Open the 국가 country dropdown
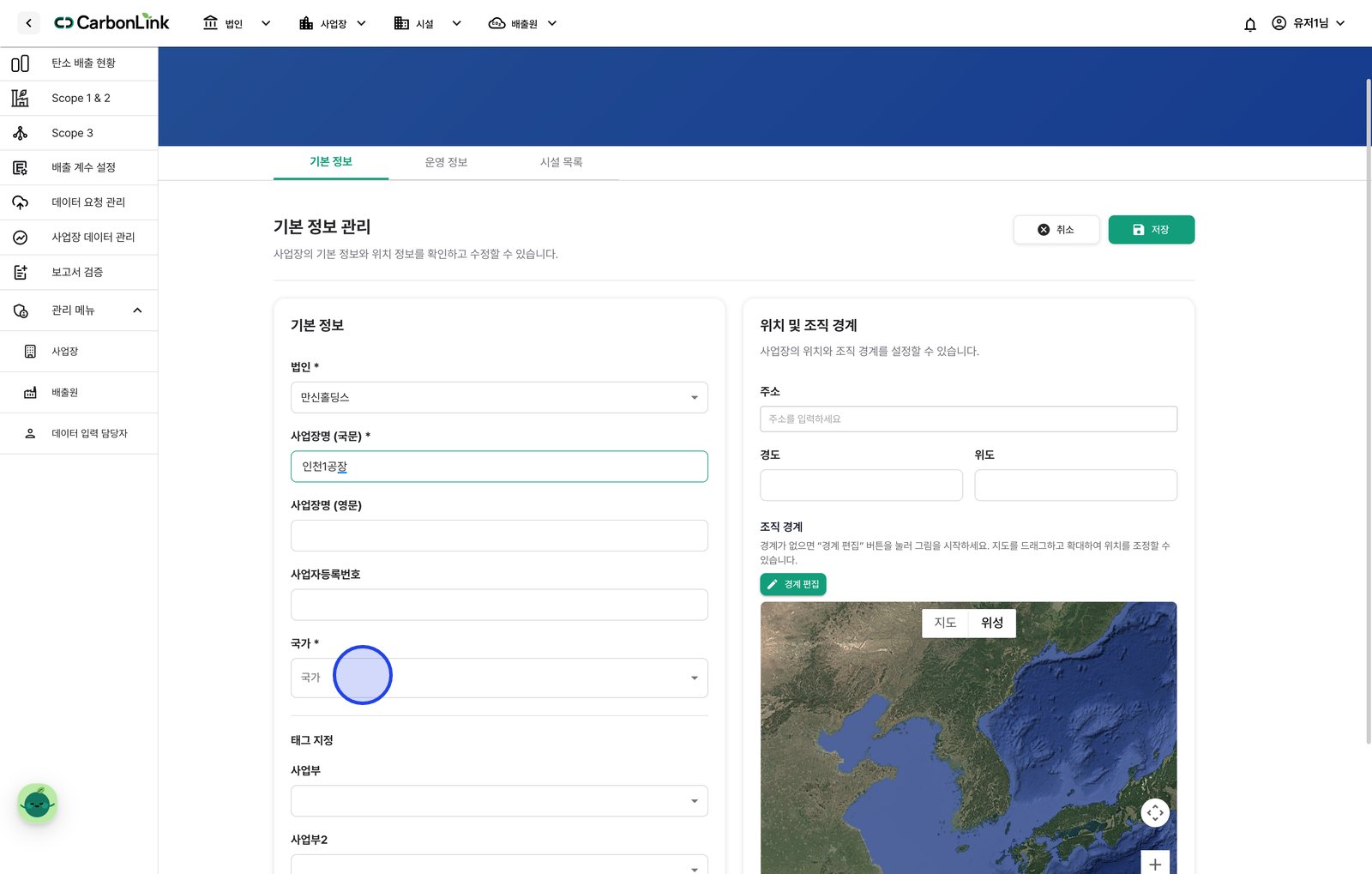This screenshot has height=874, width=1372. tap(499, 678)
